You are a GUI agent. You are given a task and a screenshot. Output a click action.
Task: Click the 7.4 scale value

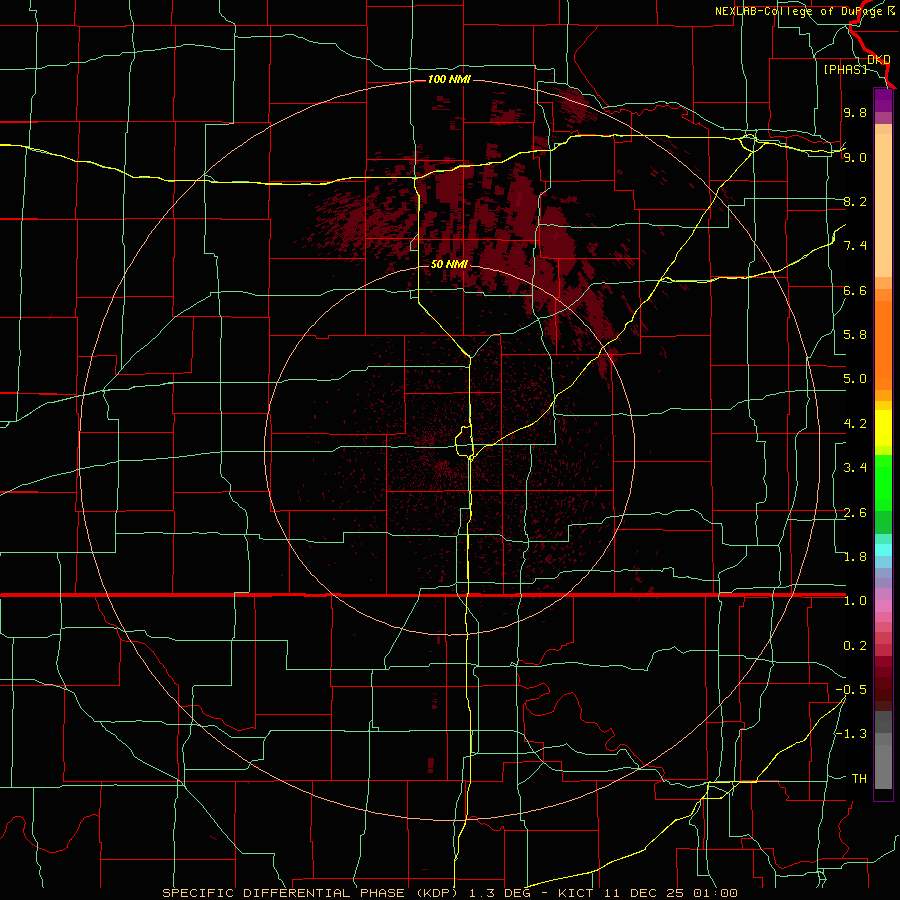855,246
